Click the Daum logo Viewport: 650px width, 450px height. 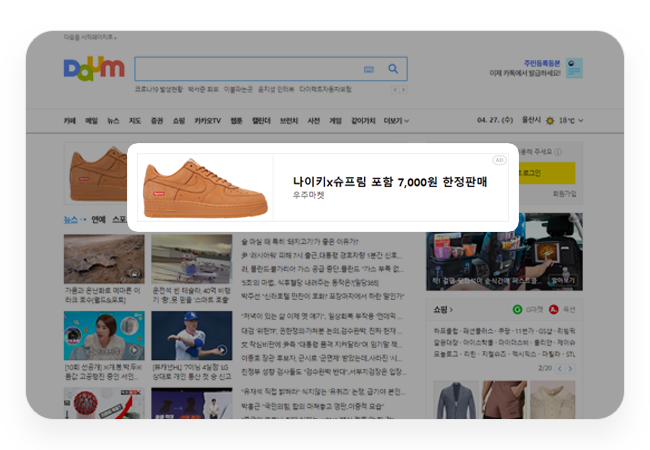(x=94, y=68)
